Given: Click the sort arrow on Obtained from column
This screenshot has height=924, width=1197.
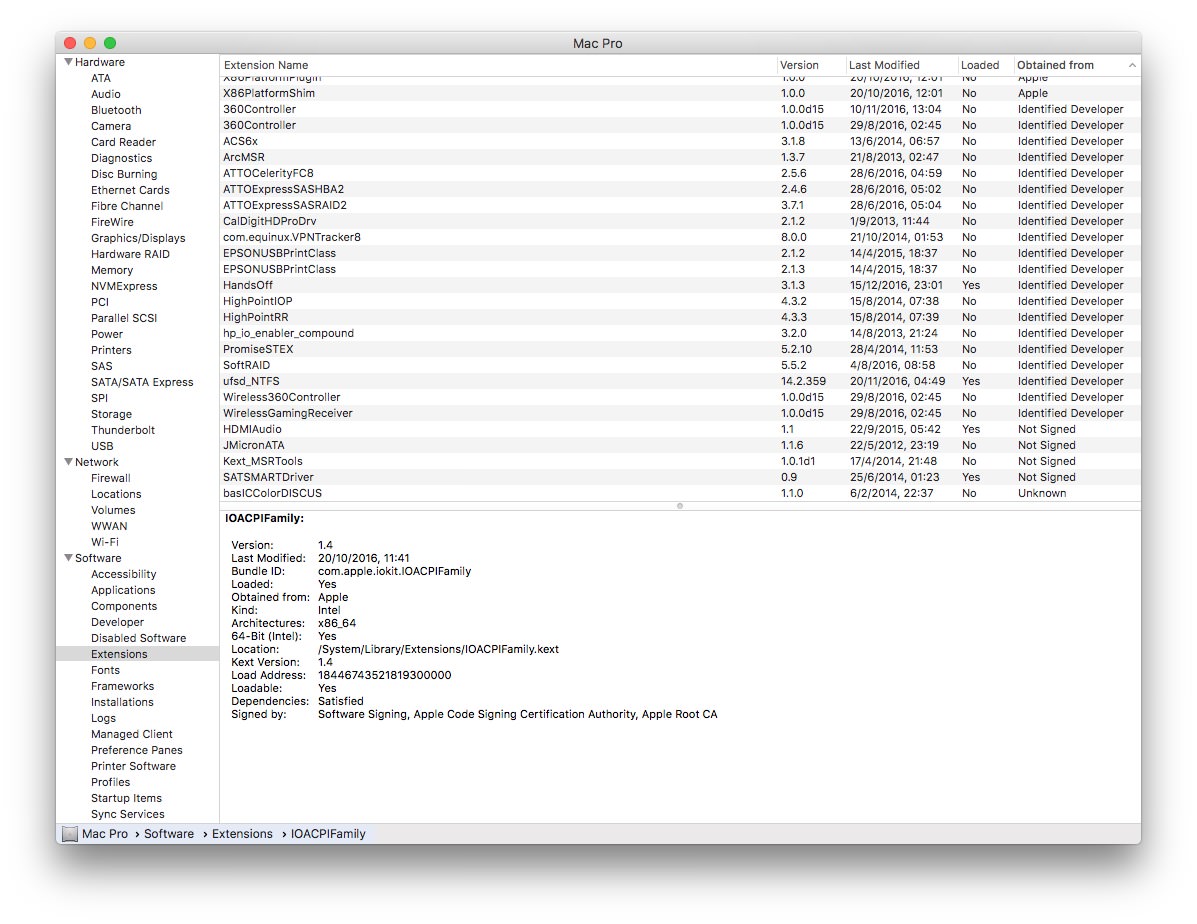Looking at the screenshot, I should [1132, 66].
